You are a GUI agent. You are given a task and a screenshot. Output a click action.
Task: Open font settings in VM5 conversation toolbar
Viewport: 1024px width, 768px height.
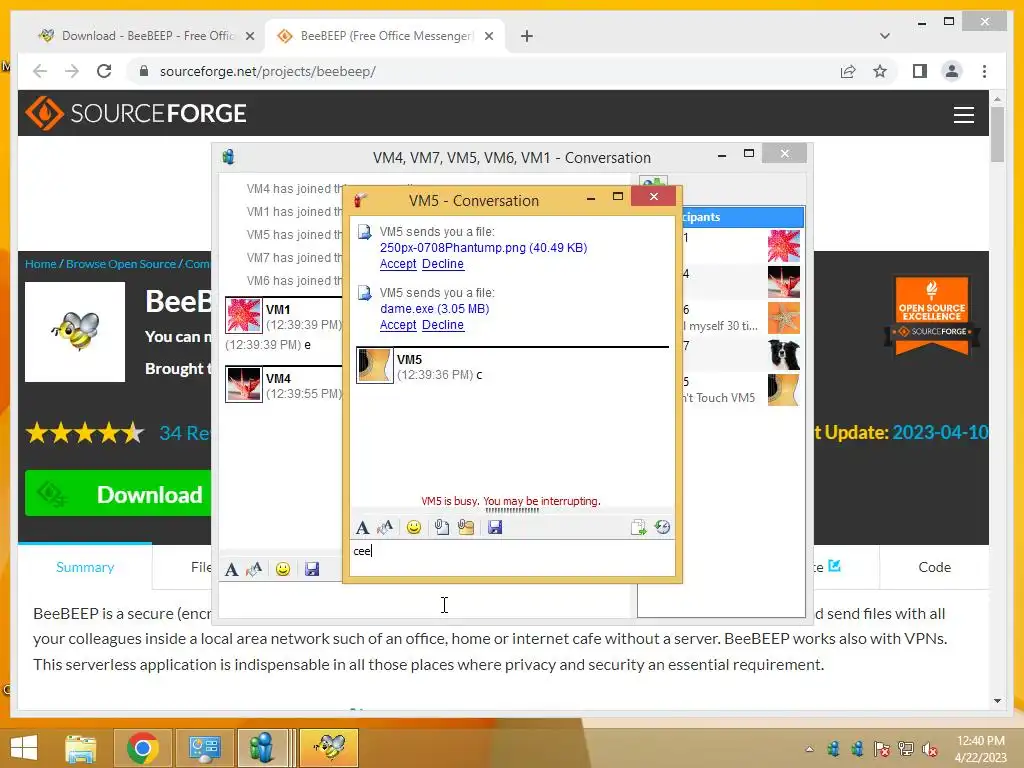[x=362, y=527]
